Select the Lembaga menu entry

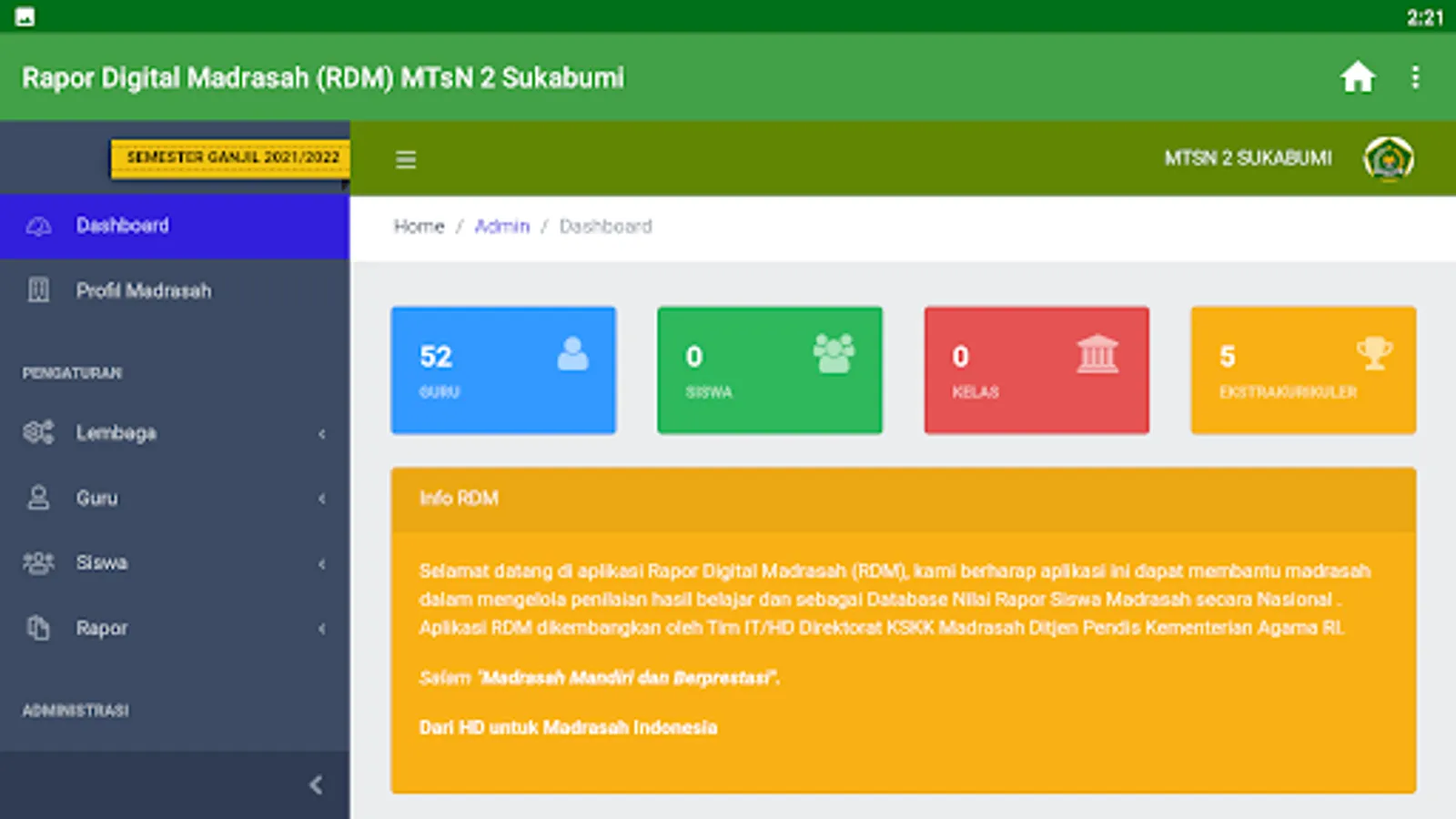(175, 432)
